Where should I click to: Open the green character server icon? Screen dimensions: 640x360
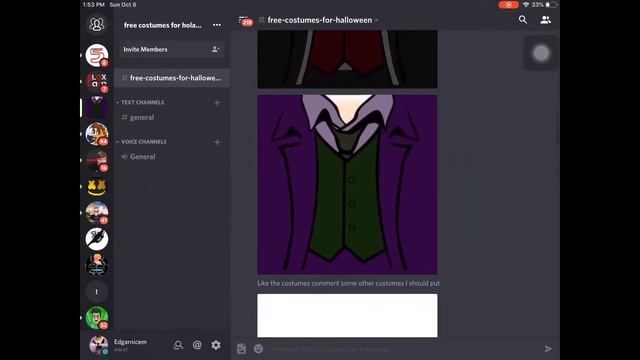(x=97, y=318)
